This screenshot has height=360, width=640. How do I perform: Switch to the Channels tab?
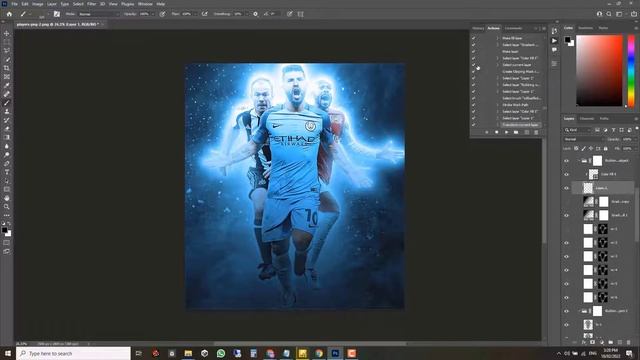click(587, 119)
